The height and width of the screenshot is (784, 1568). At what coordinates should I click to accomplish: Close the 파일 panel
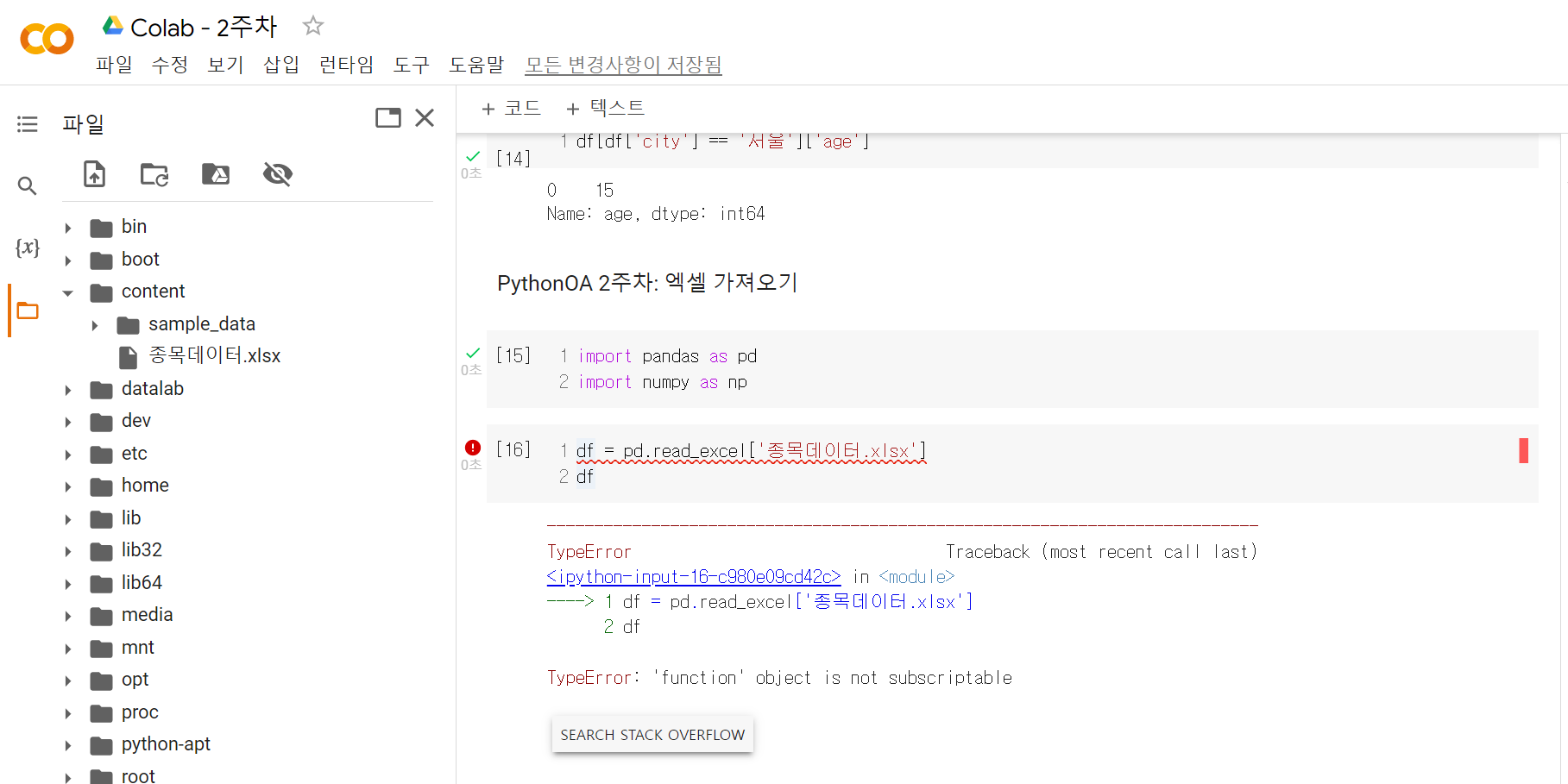425,118
